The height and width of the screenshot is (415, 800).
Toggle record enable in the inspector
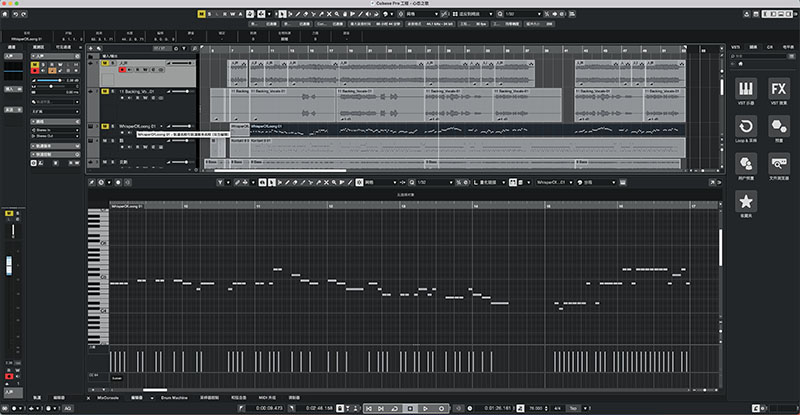35,70
